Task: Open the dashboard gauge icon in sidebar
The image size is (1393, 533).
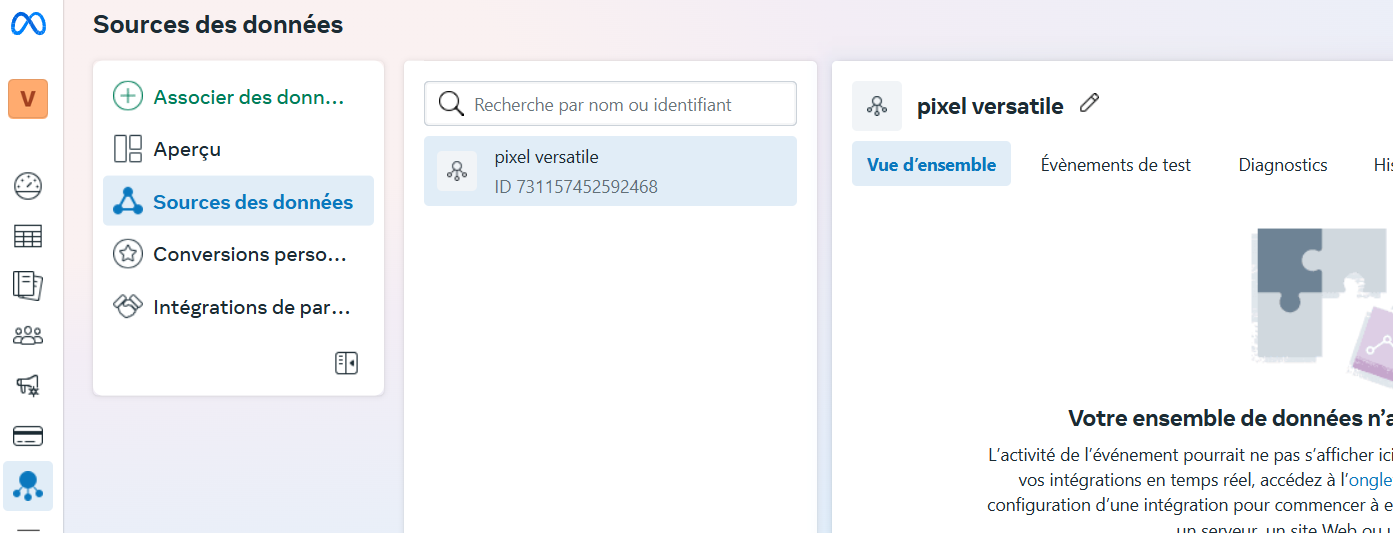Action: point(28,186)
